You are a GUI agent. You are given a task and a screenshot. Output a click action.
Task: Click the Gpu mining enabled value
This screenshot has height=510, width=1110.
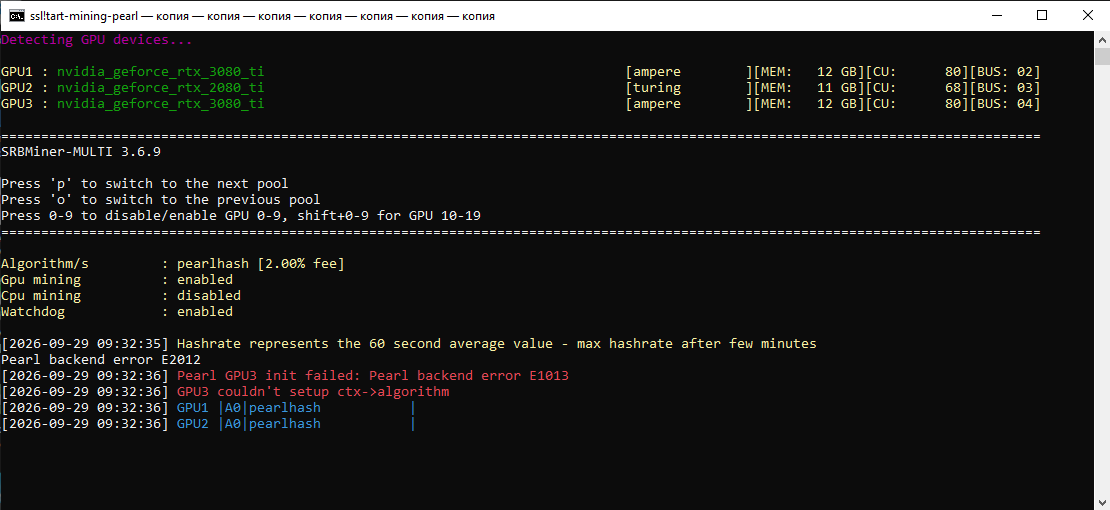coord(205,280)
